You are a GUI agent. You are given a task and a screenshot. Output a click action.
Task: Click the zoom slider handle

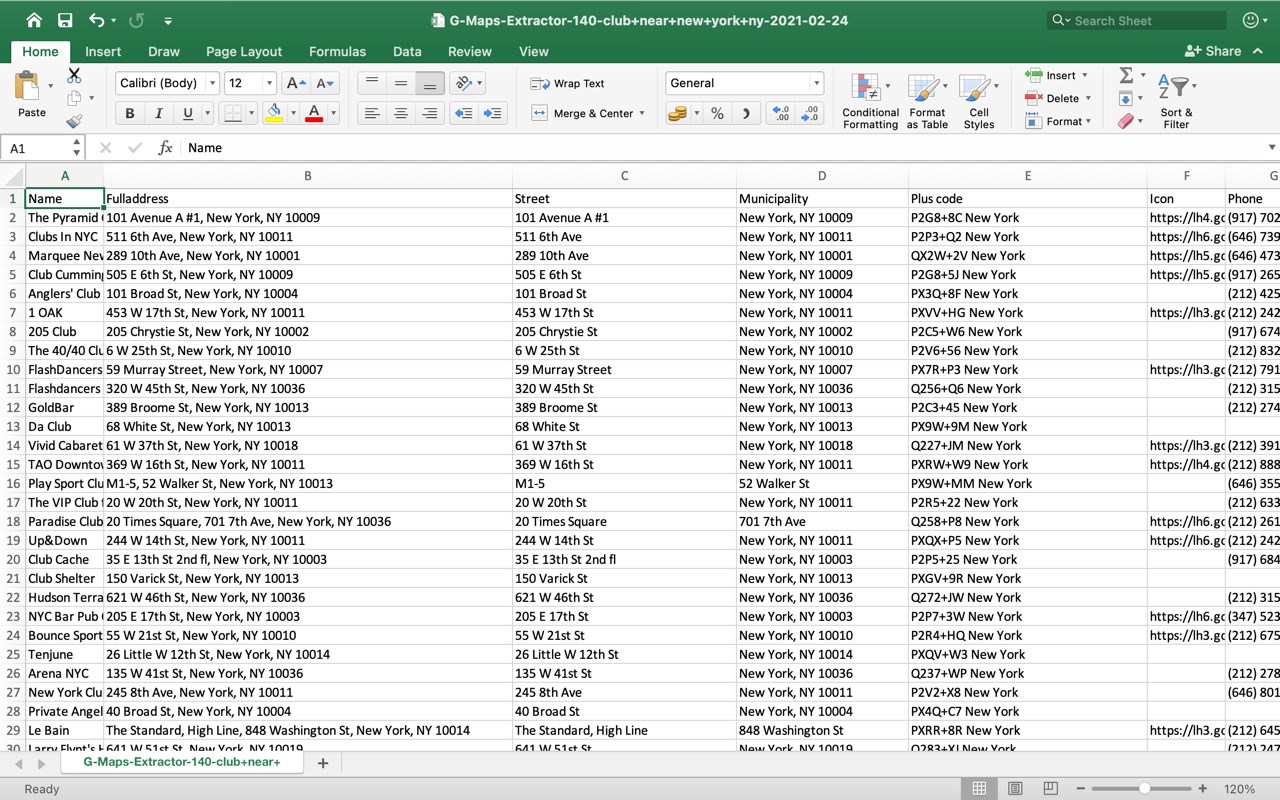[1144, 789]
